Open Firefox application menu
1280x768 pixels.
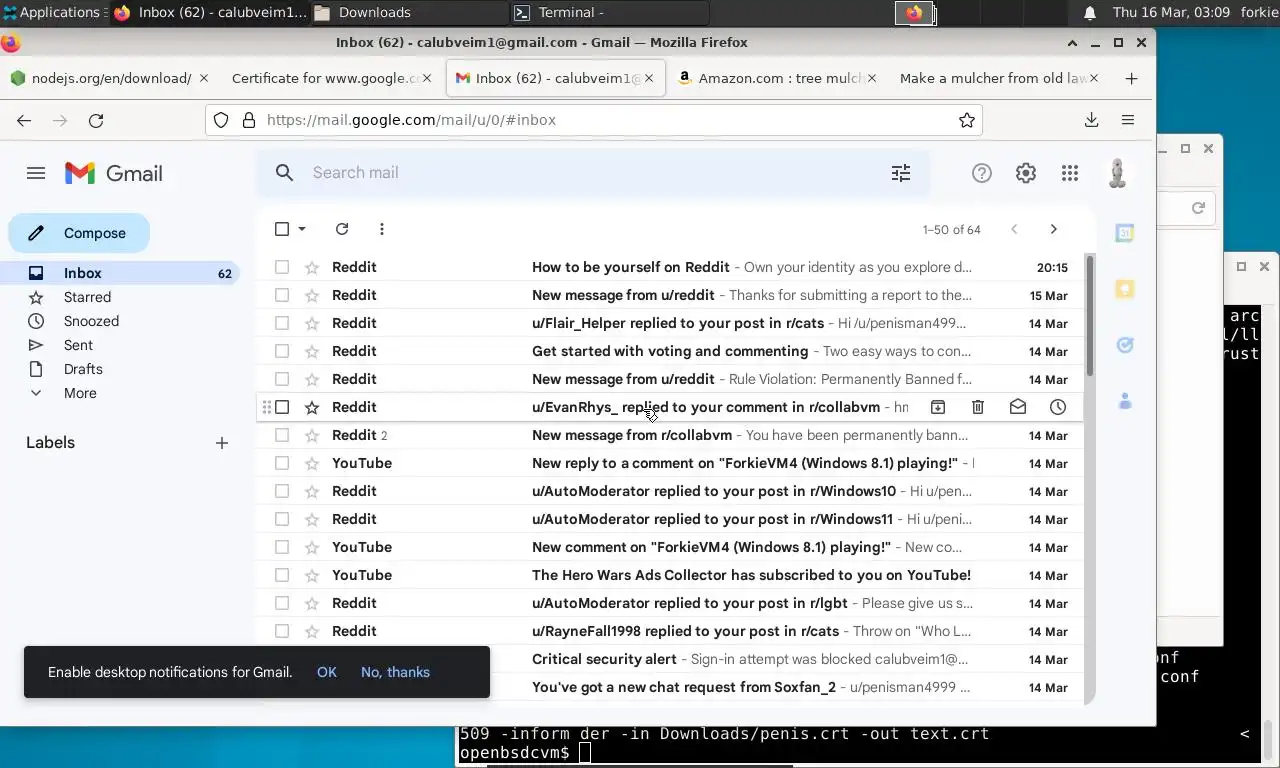tap(1128, 120)
